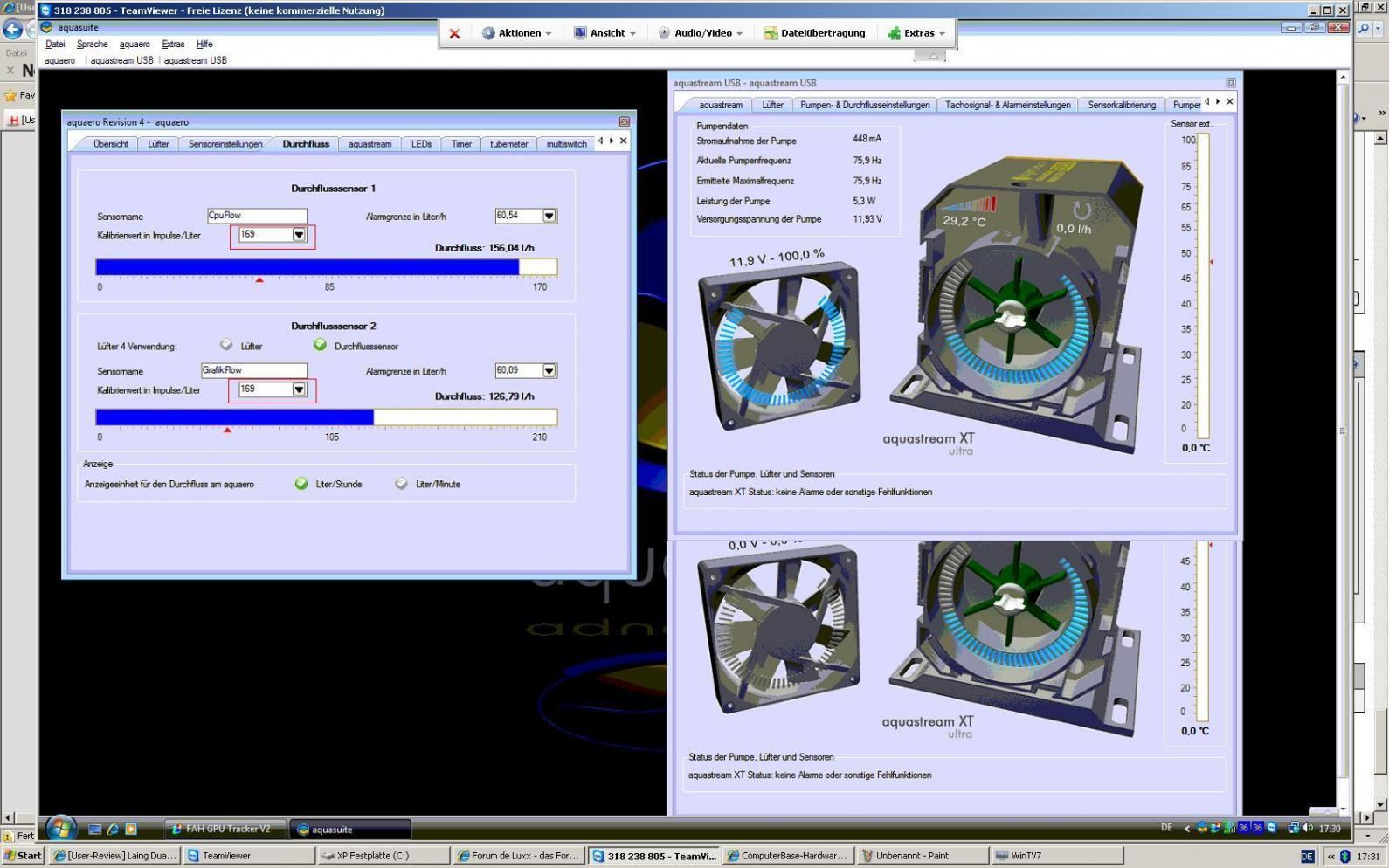Open the TeamViewer Aktionen dropdown
1389x868 pixels.
517,33
